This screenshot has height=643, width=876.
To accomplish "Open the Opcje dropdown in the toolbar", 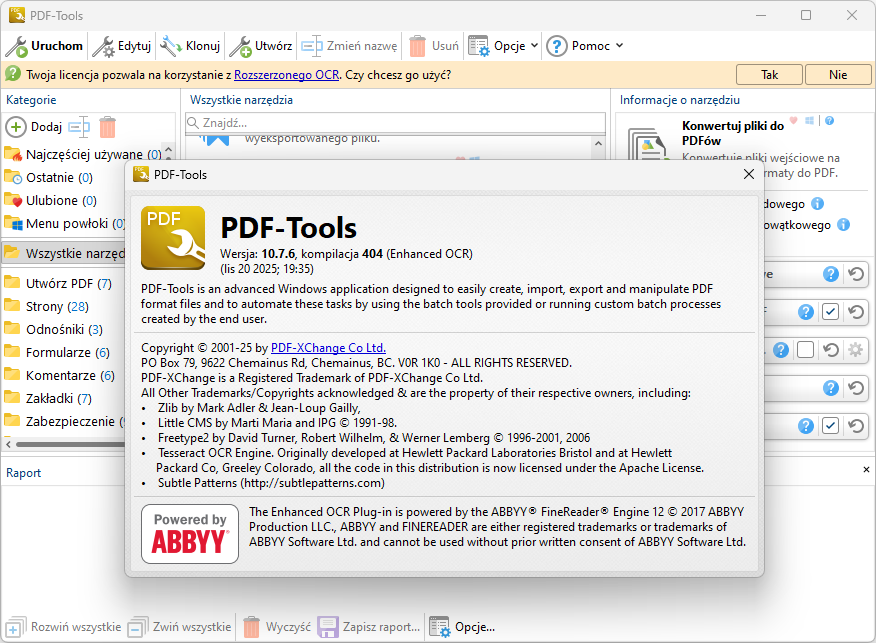I will [x=503, y=46].
